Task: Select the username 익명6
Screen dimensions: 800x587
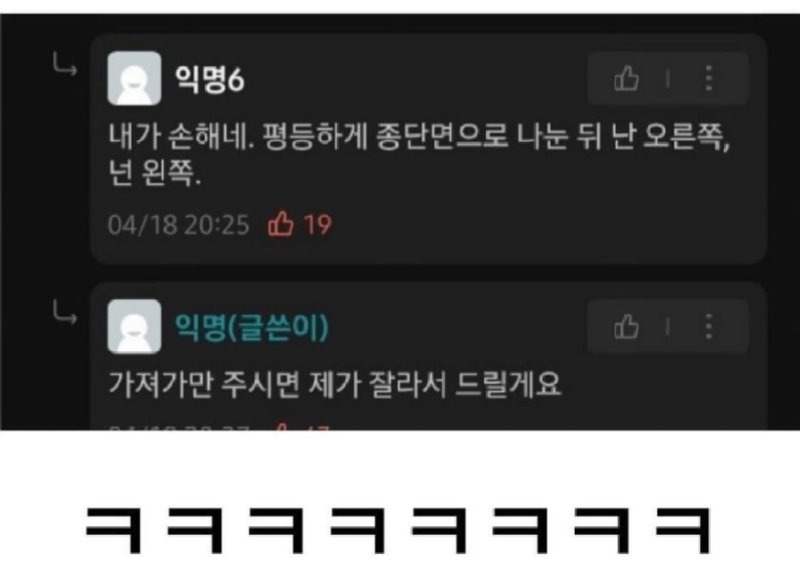Action: coord(210,79)
